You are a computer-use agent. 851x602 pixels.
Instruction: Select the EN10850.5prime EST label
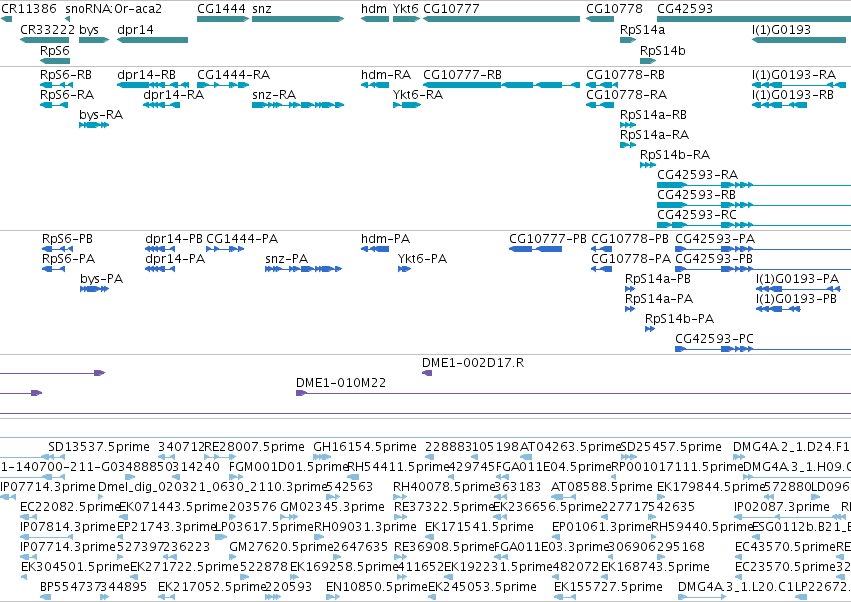click(x=377, y=587)
